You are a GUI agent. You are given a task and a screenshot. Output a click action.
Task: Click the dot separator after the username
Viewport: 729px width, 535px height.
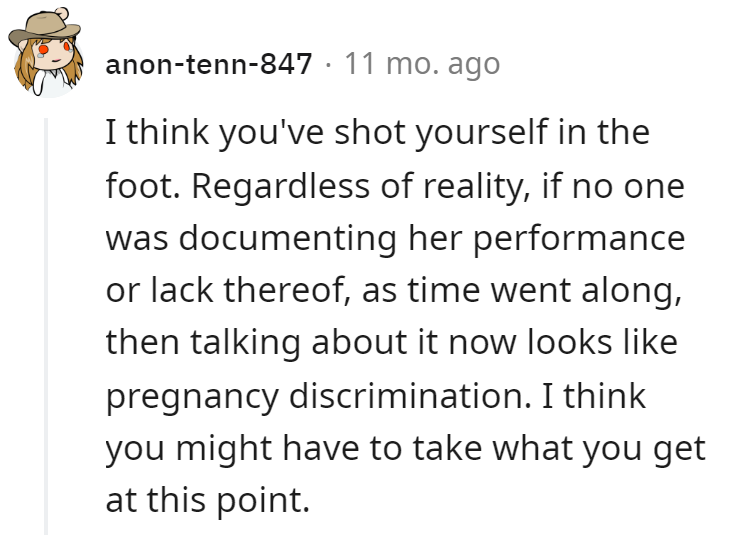tap(330, 65)
